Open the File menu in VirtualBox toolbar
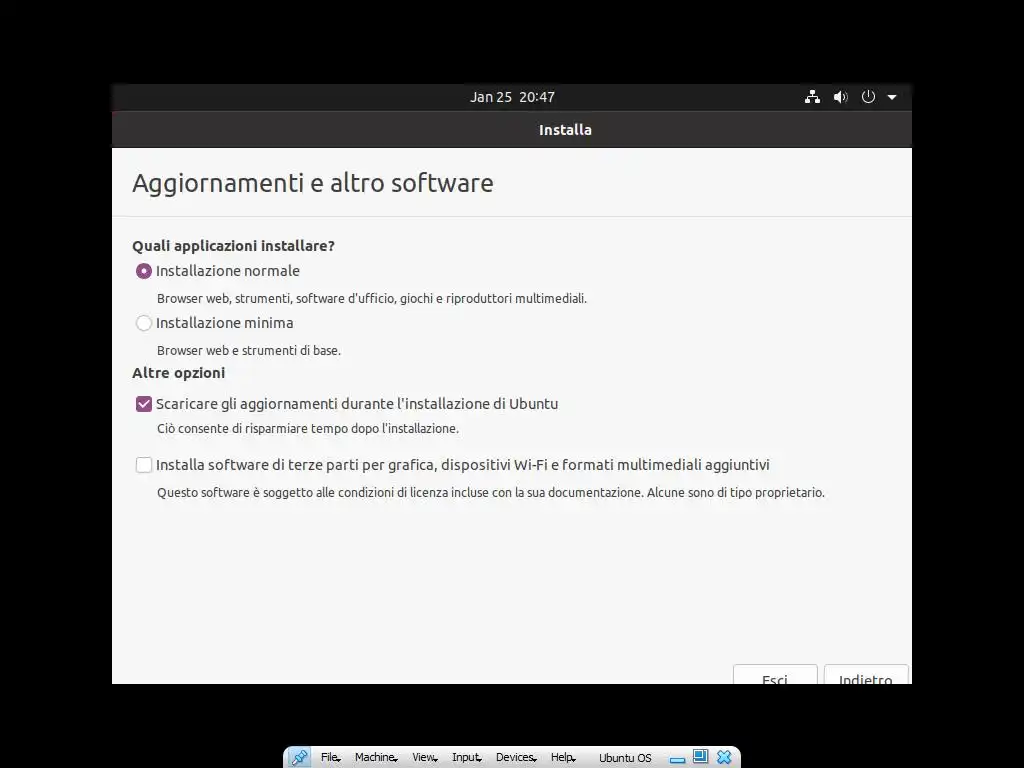This screenshot has height=768, width=1024. [x=330, y=758]
